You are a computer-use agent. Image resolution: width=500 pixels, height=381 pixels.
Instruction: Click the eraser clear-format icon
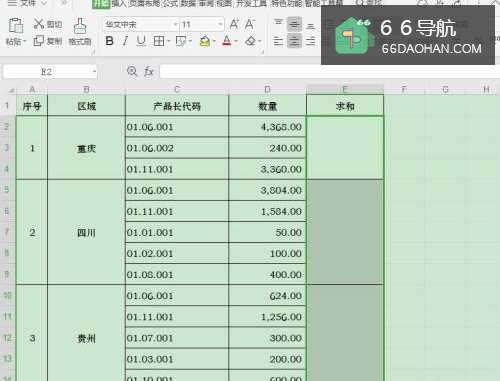click(x=251, y=41)
